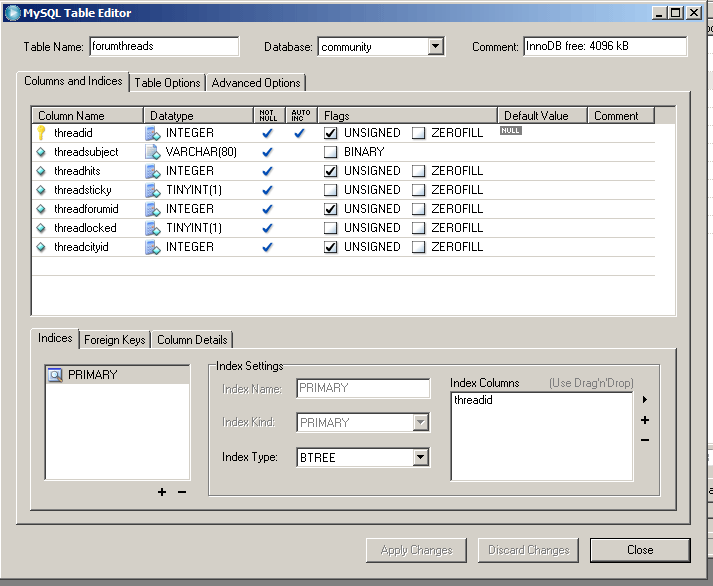Click the datatype icon for VARCHAR(80)
Viewport: 713px width, 586px height.
[x=153, y=152]
